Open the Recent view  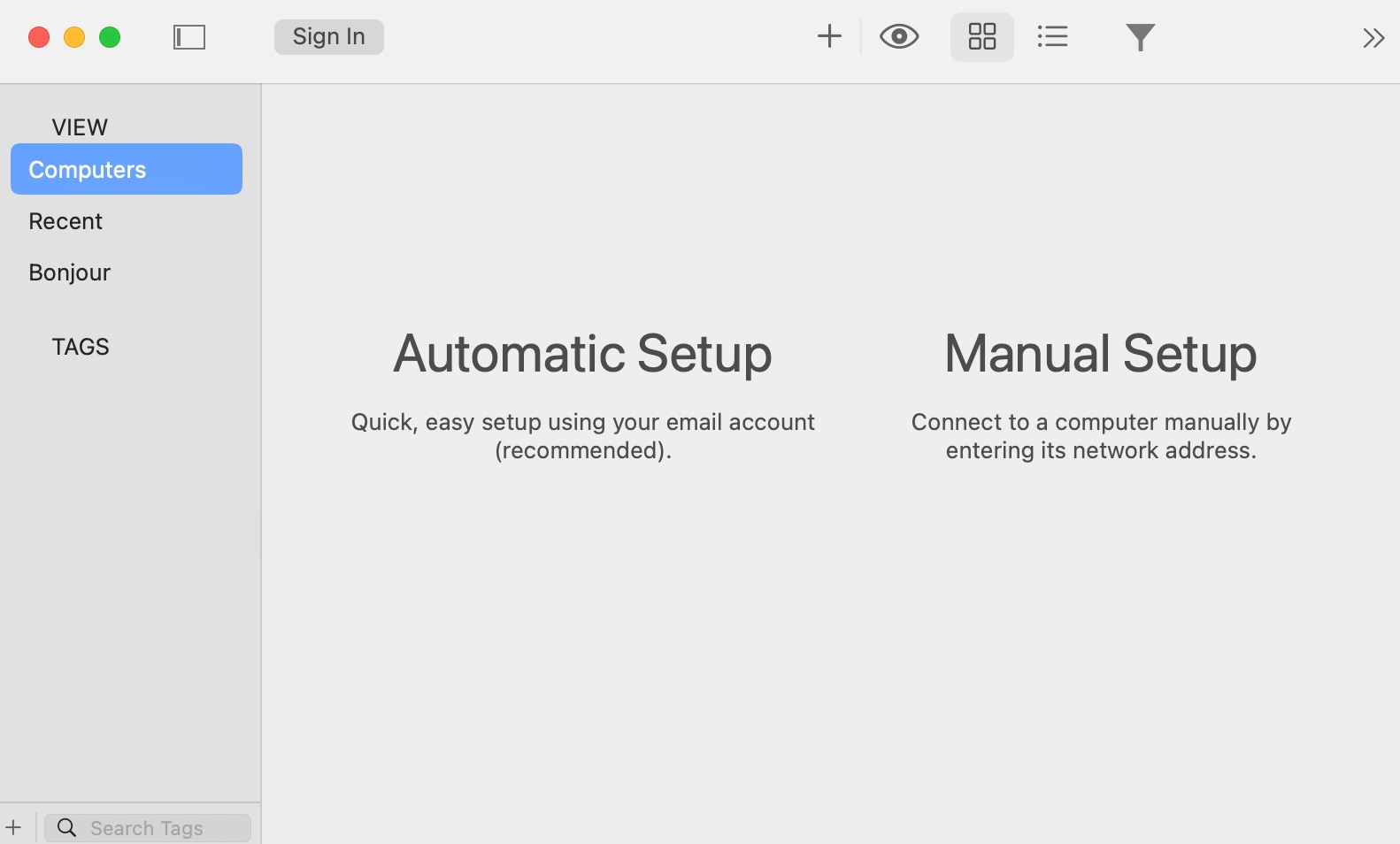(x=65, y=221)
